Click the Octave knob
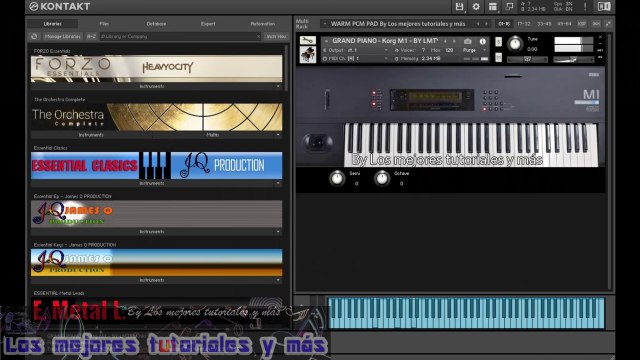The image size is (640, 360). click(x=382, y=178)
